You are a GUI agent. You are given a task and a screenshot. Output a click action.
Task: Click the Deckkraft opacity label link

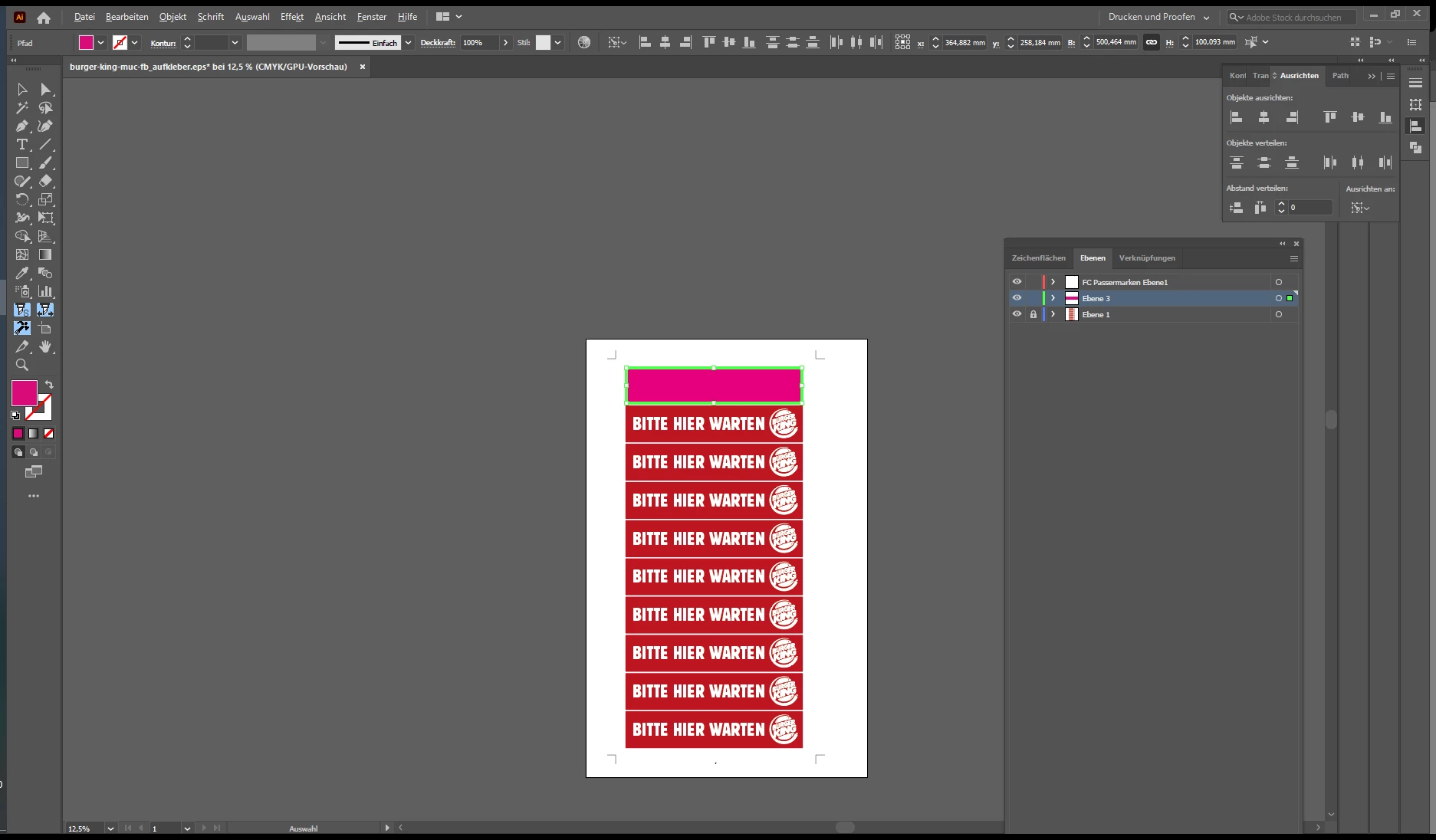(x=438, y=43)
